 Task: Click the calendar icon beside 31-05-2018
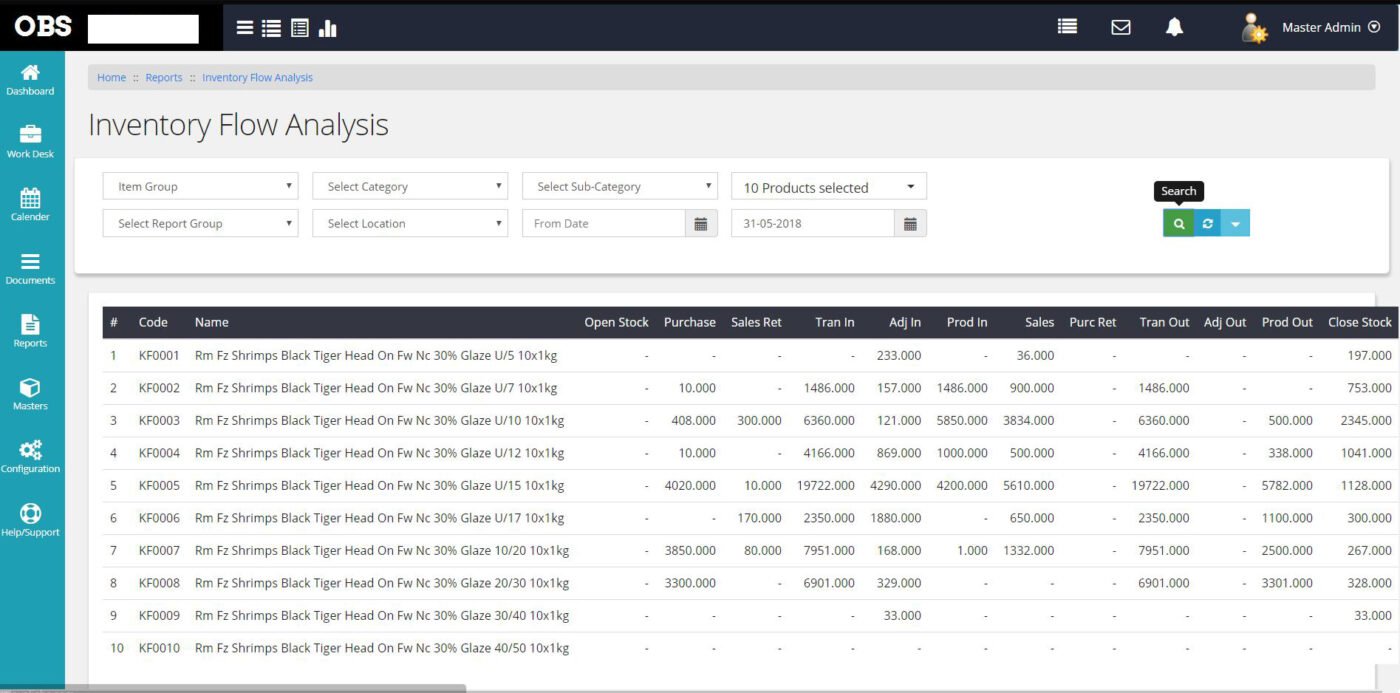pyautogui.click(x=910, y=224)
